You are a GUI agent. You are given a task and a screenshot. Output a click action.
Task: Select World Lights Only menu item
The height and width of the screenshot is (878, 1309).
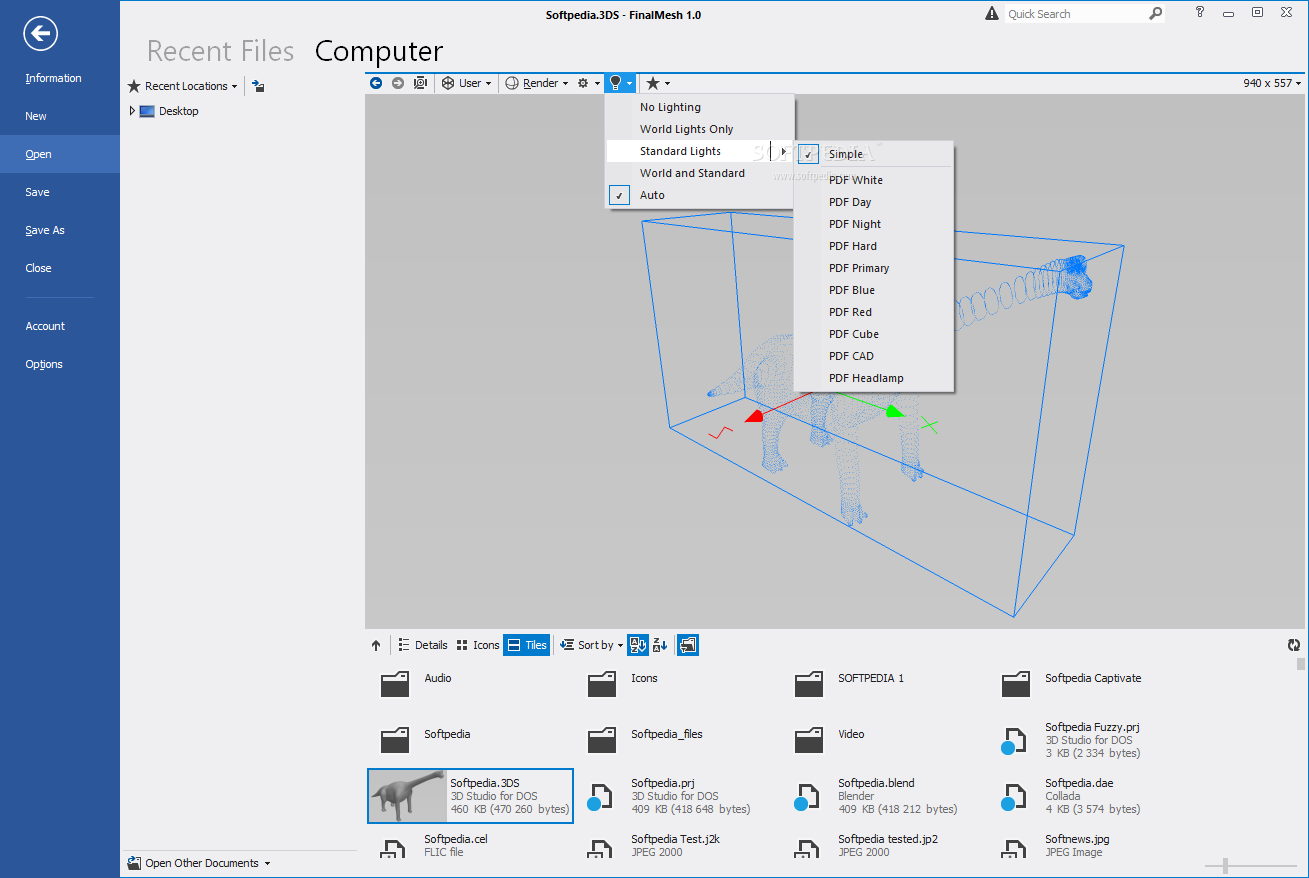(699, 129)
